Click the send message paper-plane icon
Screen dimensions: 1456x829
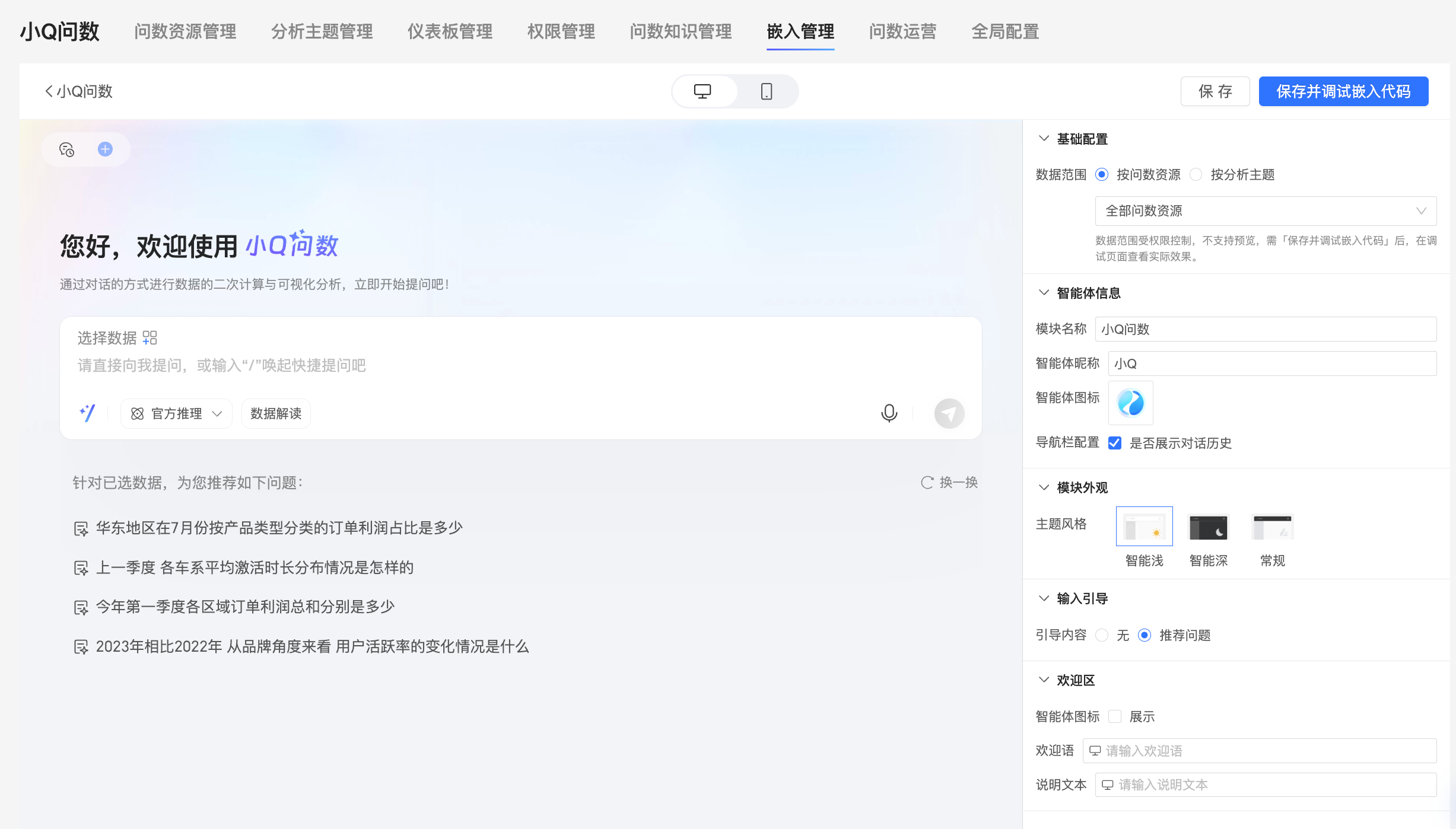[x=949, y=413]
